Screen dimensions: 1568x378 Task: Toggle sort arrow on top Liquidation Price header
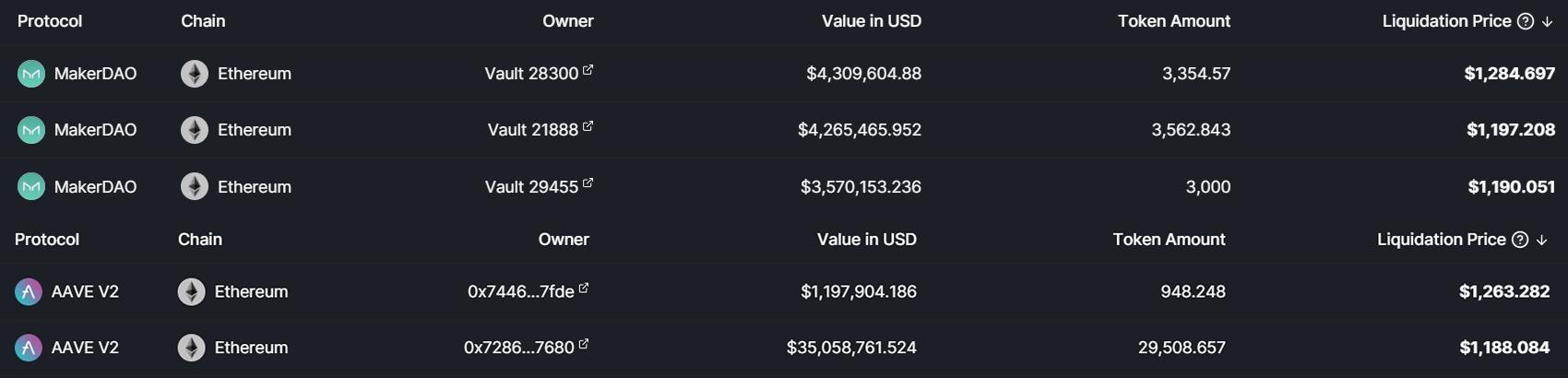click(1547, 21)
